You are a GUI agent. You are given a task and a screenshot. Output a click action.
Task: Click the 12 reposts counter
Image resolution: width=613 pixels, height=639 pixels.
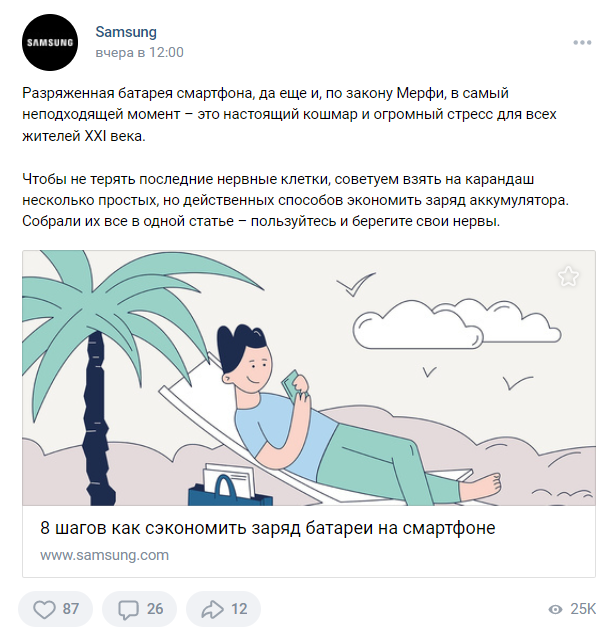tap(239, 609)
